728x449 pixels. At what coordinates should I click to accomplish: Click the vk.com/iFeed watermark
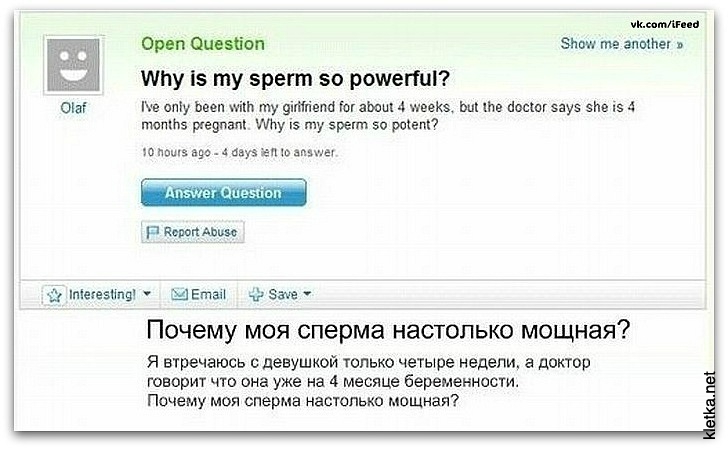(x=672, y=23)
